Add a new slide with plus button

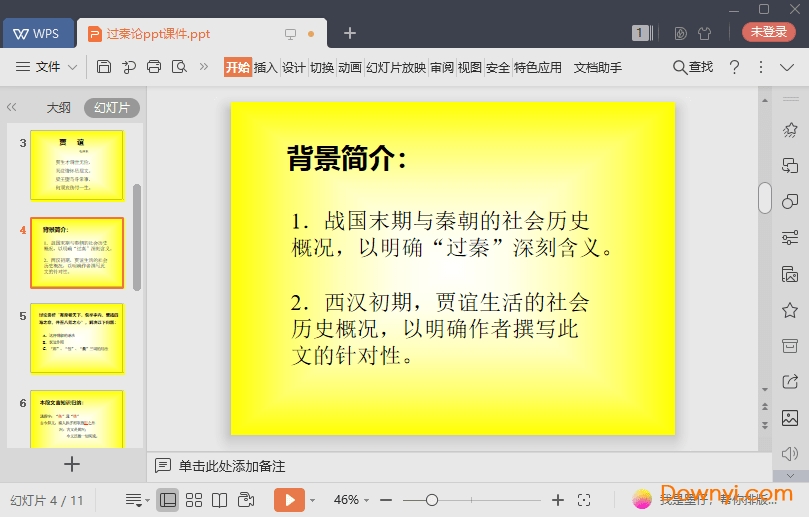tap(72, 464)
